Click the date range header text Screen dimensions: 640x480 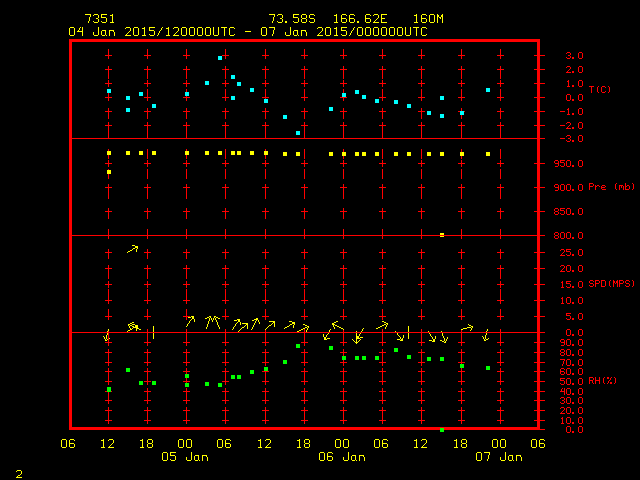[248, 32]
